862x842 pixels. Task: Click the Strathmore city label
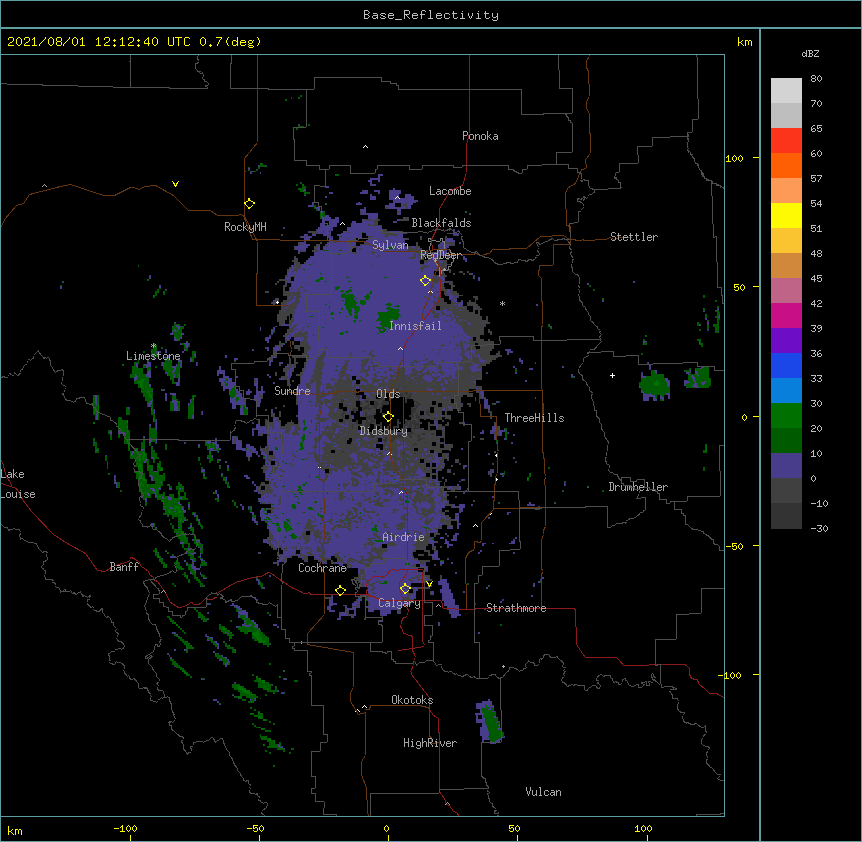point(516,608)
